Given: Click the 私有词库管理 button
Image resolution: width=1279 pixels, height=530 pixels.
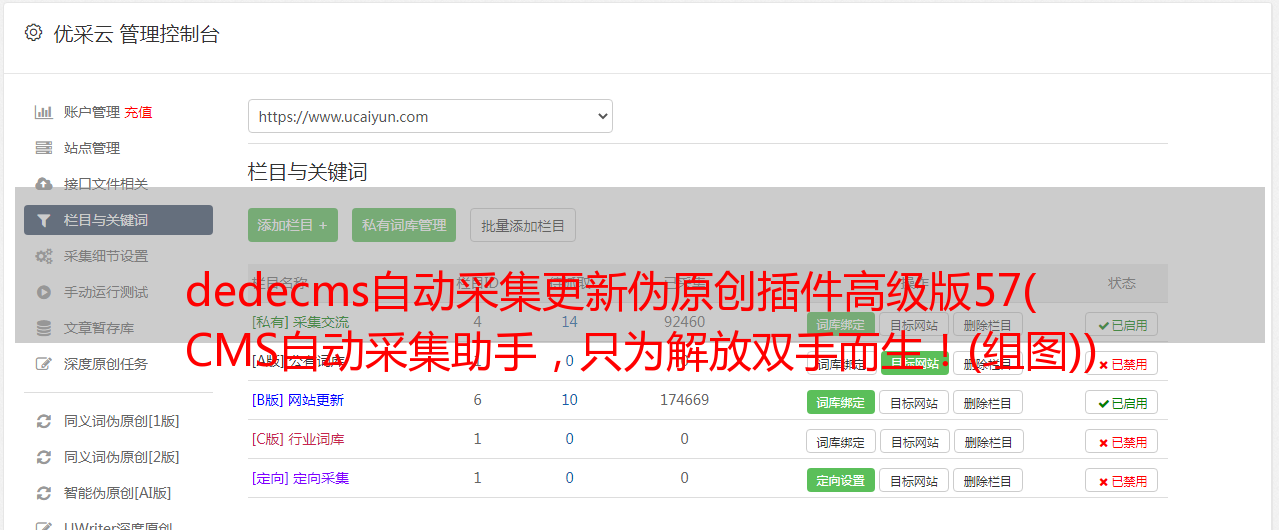Looking at the screenshot, I should tap(404, 225).
